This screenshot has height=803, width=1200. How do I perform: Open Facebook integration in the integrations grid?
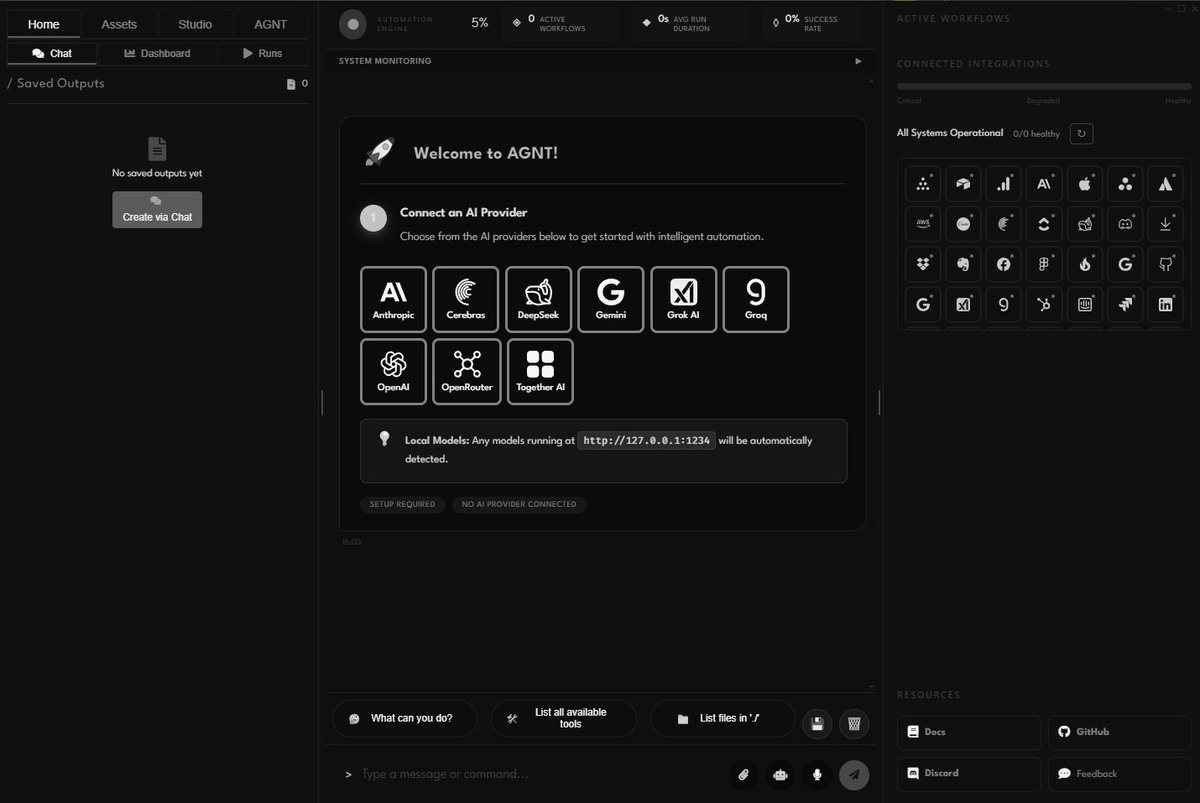[1003, 264]
